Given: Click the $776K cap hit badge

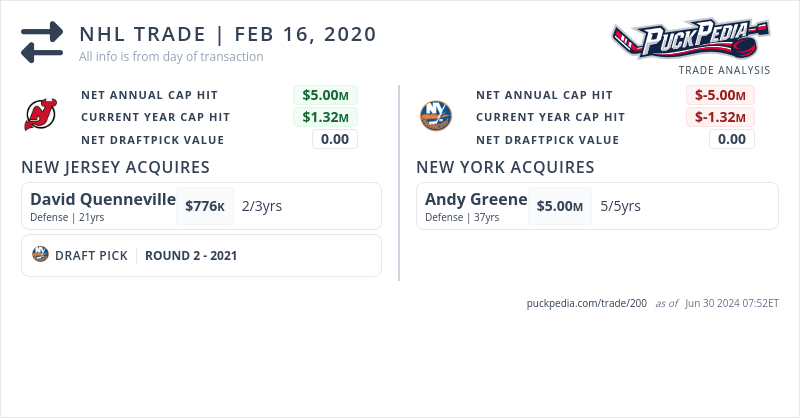Looking at the screenshot, I should point(205,206).
